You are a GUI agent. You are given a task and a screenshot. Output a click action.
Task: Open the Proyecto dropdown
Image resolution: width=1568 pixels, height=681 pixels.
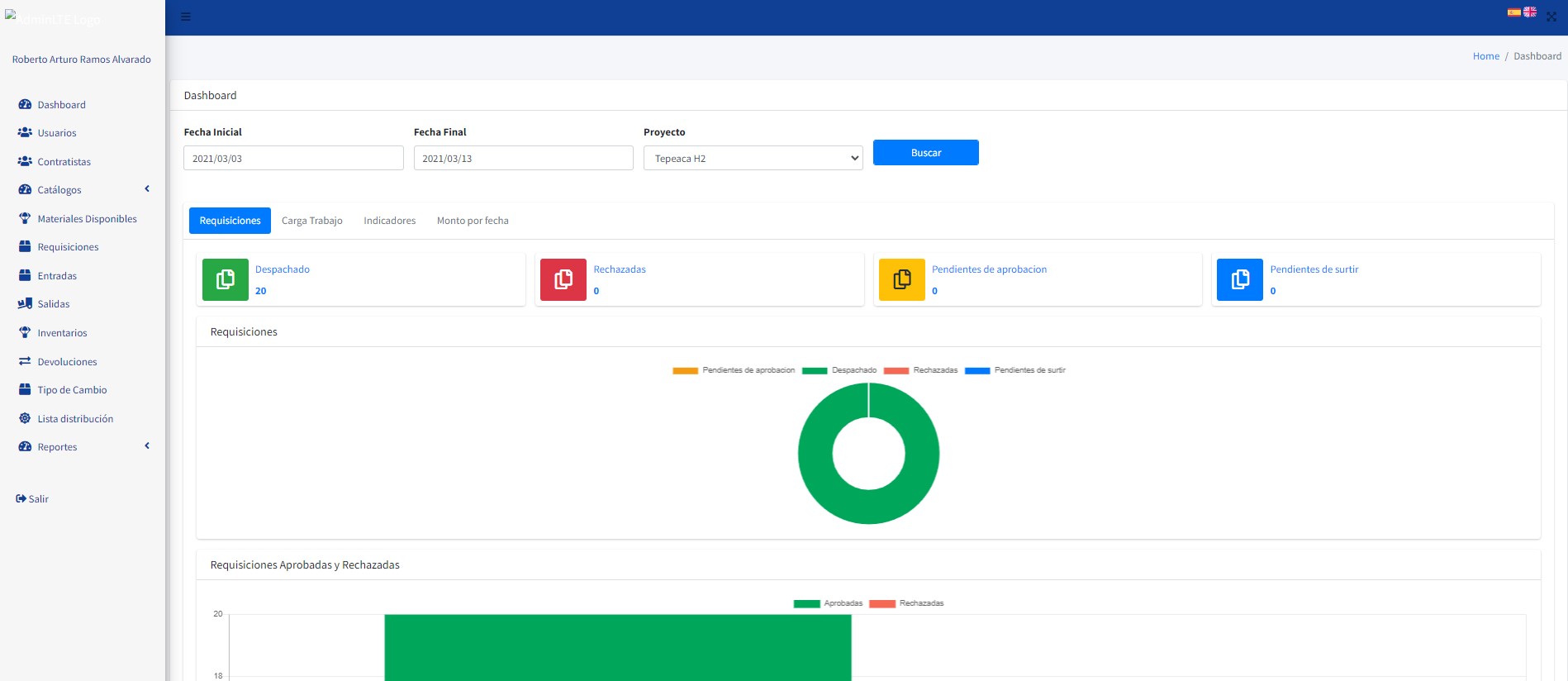(753, 158)
